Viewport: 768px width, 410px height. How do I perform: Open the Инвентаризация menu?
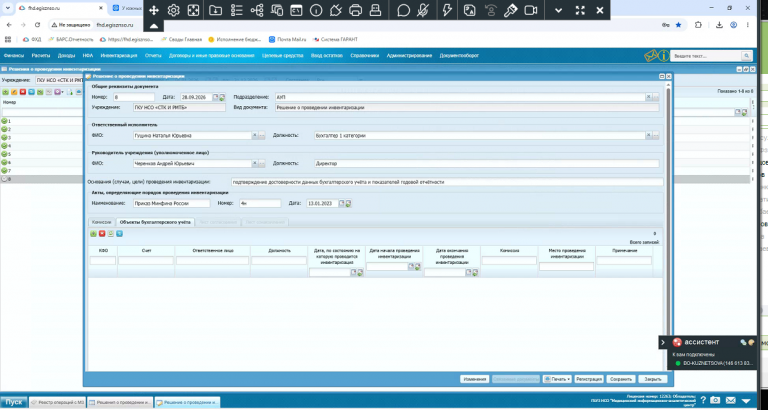pos(119,56)
